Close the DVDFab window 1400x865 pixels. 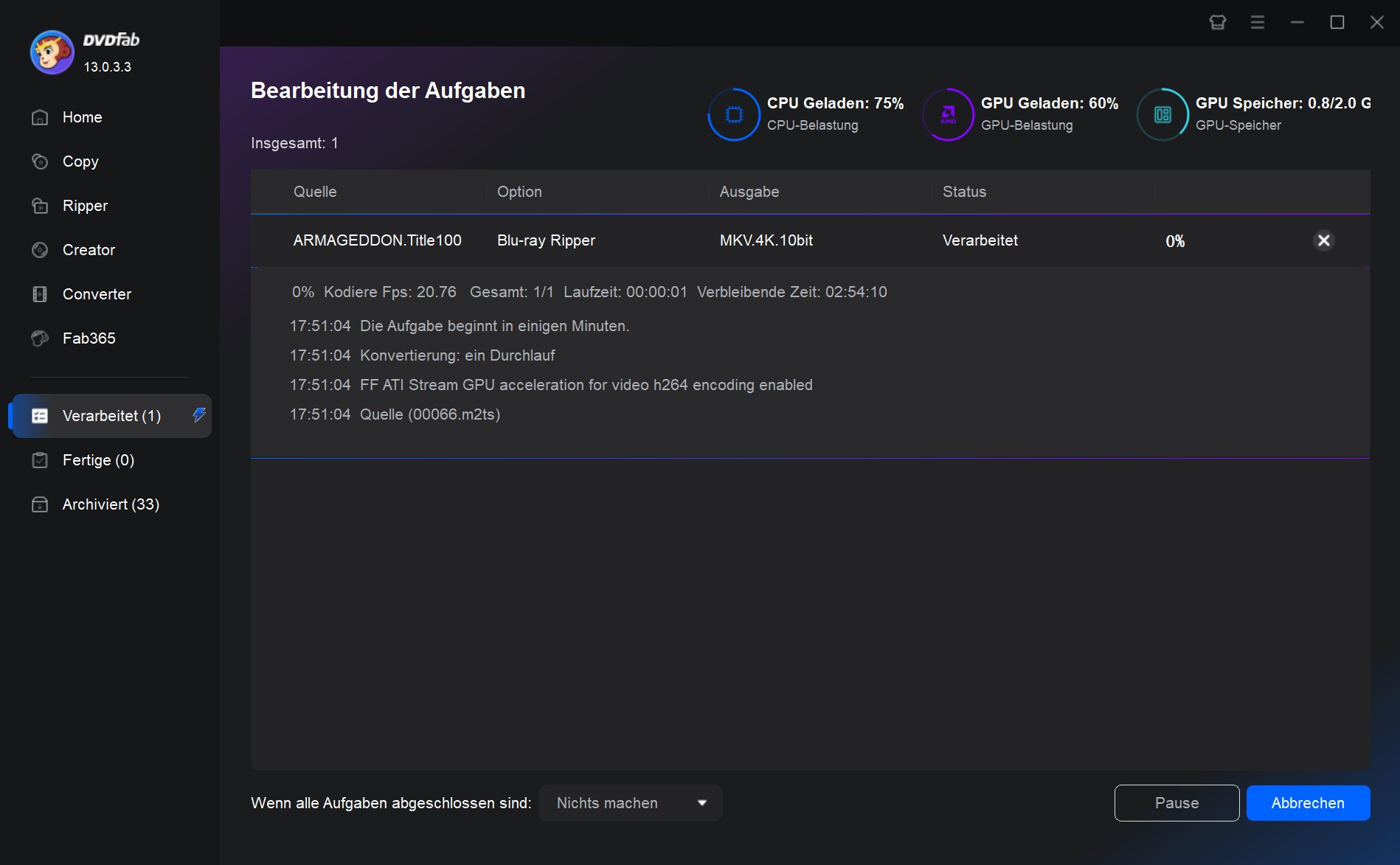pyautogui.click(x=1377, y=22)
